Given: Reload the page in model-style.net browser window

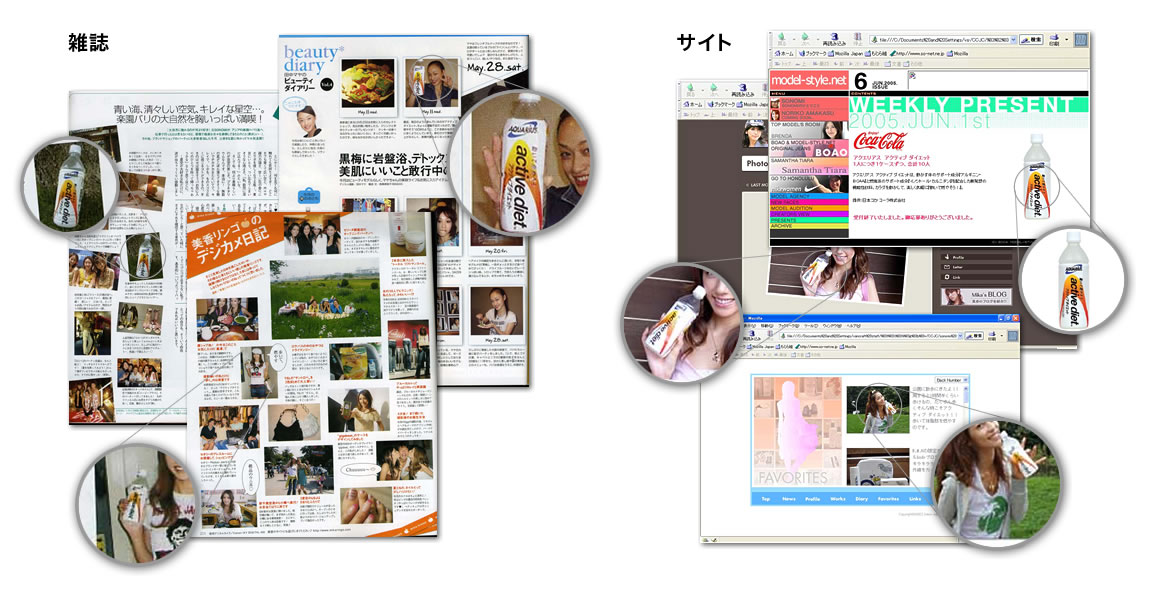Looking at the screenshot, I should pos(835,39).
